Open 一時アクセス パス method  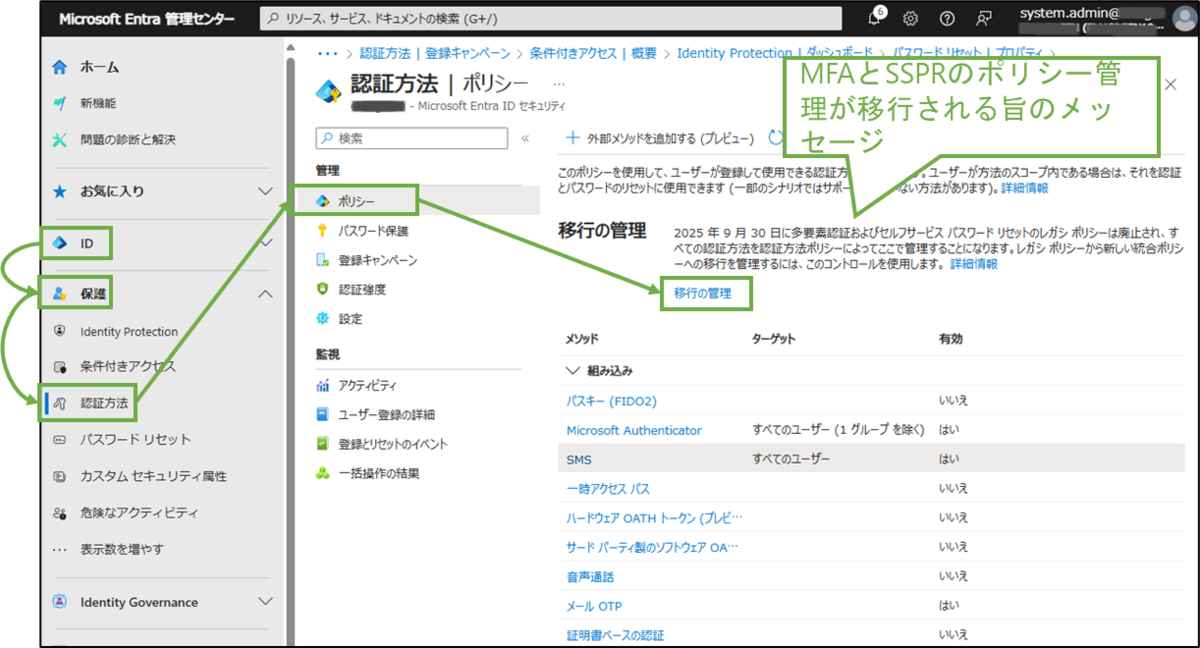click(608, 489)
